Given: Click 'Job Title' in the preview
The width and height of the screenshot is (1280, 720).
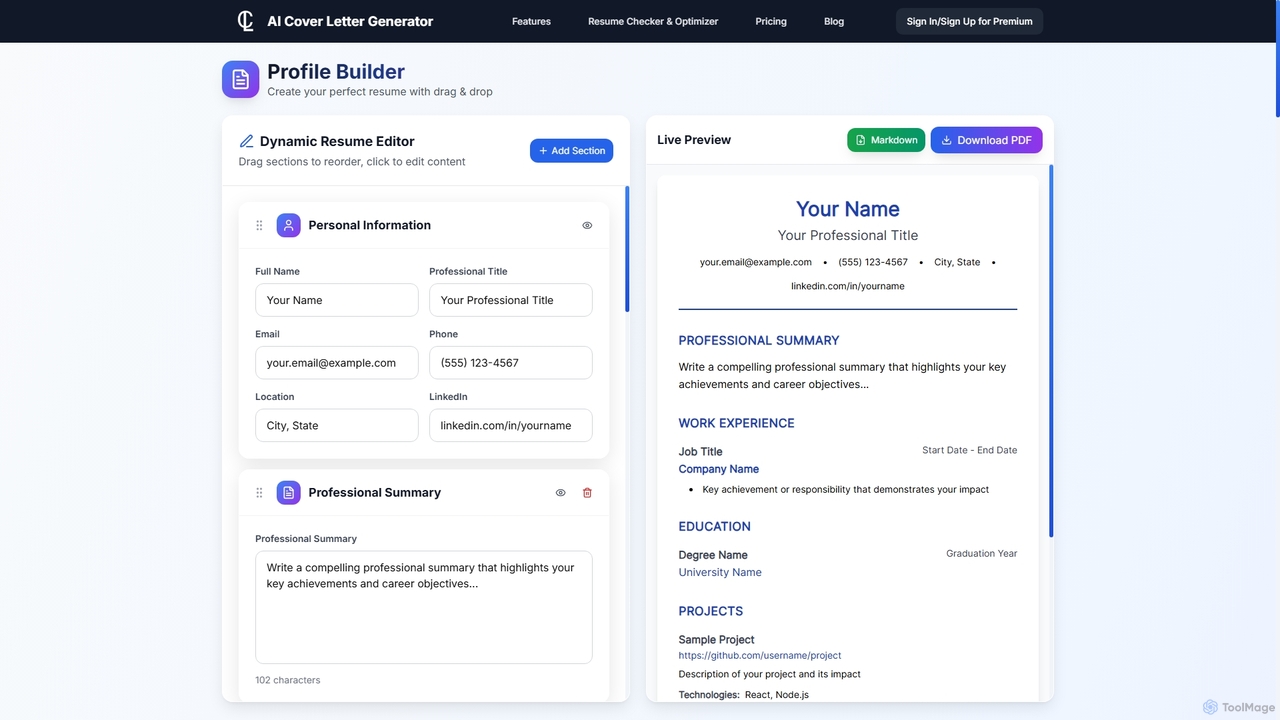Looking at the screenshot, I should (x=701, y=452).
